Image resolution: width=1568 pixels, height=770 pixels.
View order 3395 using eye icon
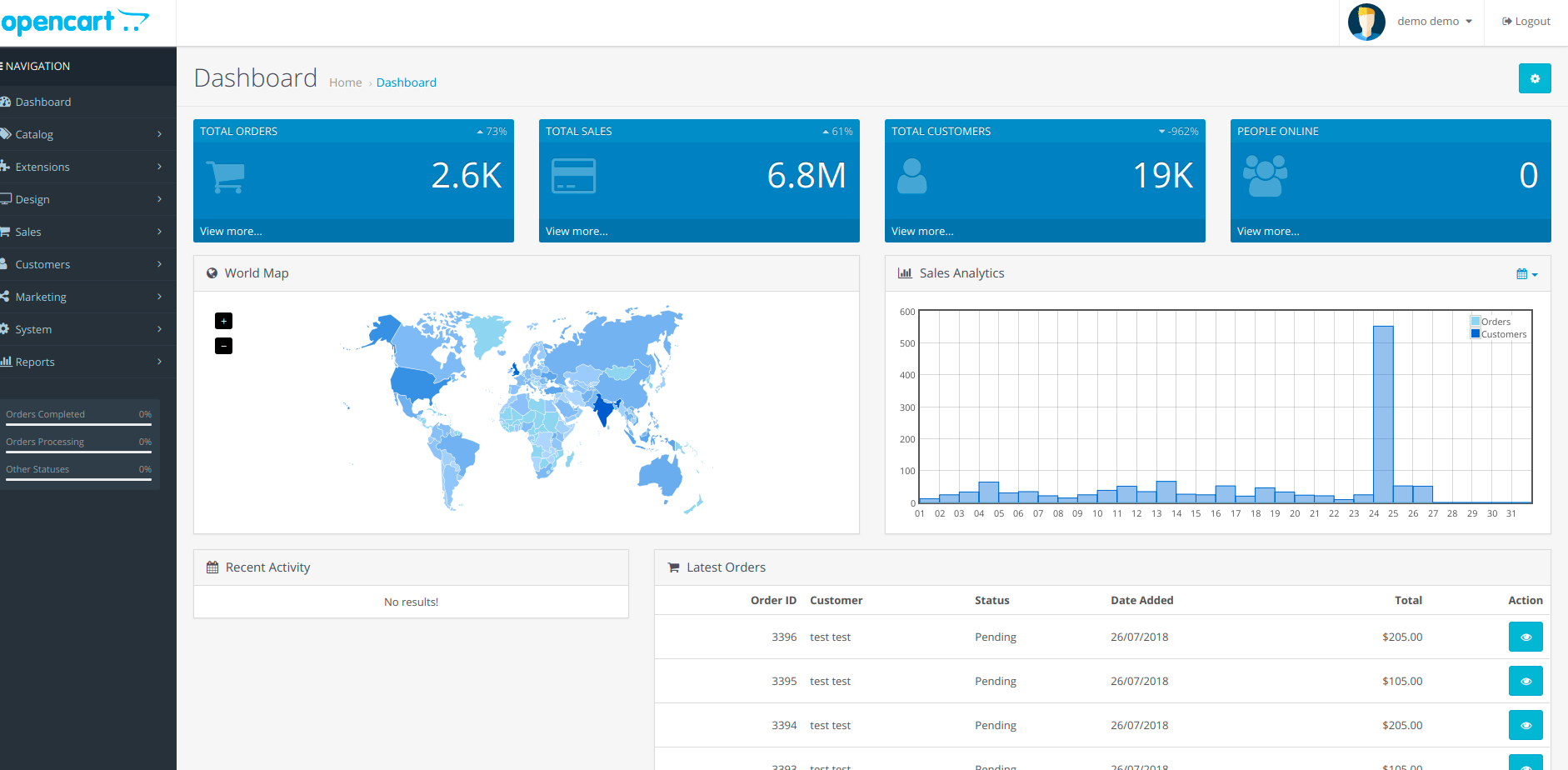pyautogui.click(x=1525, y=681)
